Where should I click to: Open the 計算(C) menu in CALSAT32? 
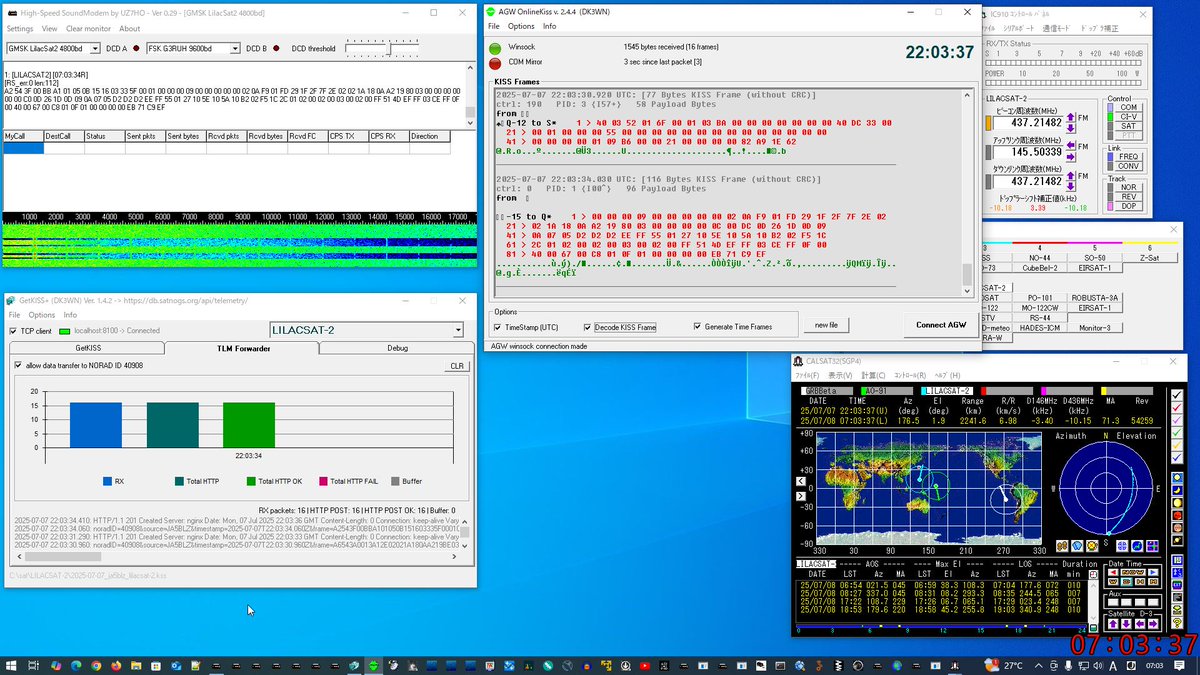coord(875,376)
